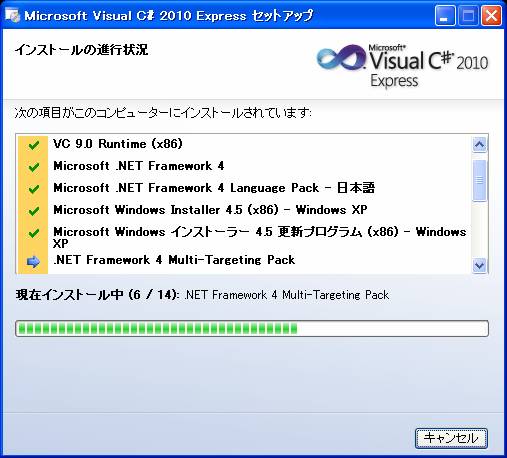Click checkmark next to Framework 4 Language Pack
Image resolution: width=507 pixels, height=458 pixels.
pos(33,189)
